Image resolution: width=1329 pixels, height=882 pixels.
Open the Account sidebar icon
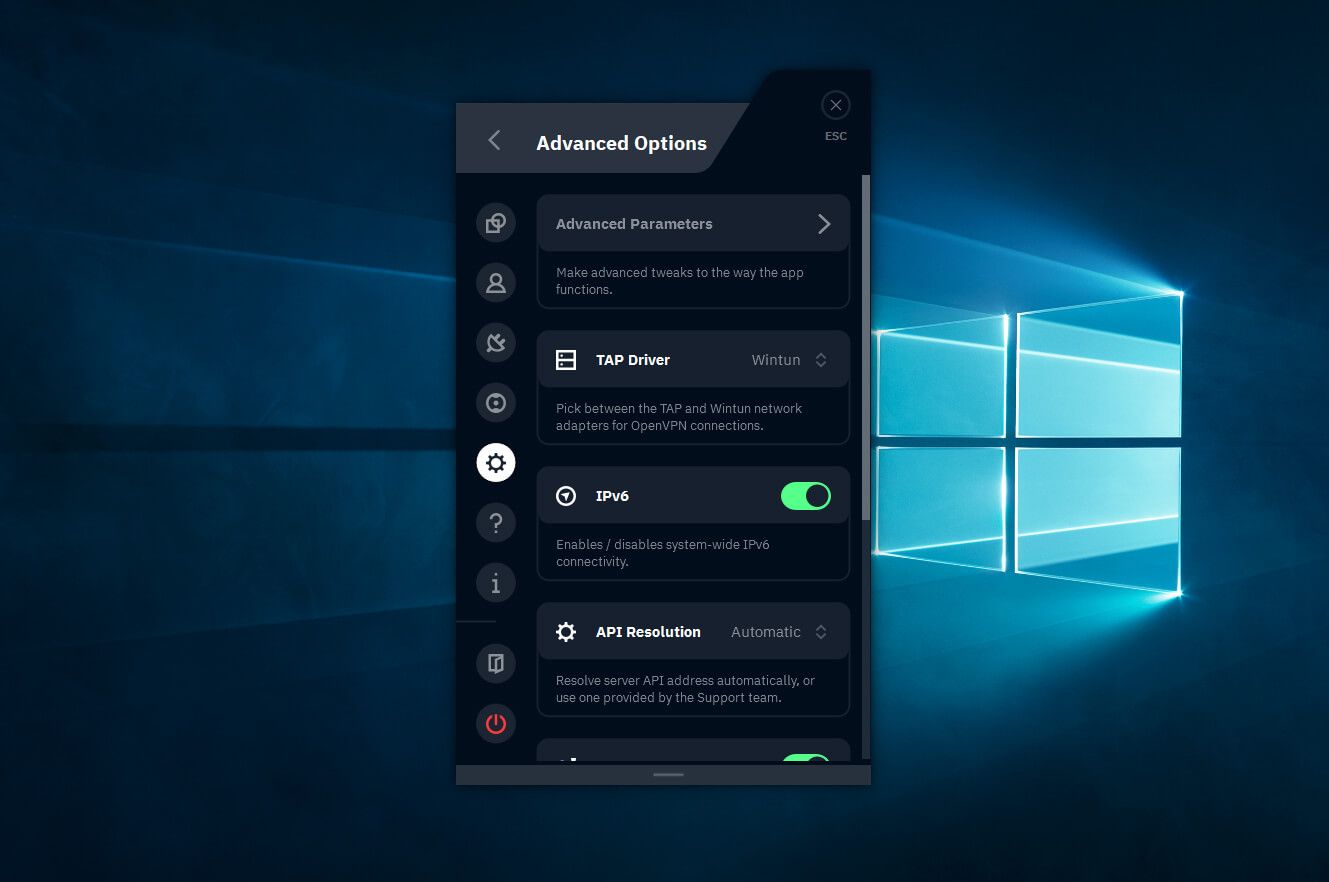coord(496,283)
